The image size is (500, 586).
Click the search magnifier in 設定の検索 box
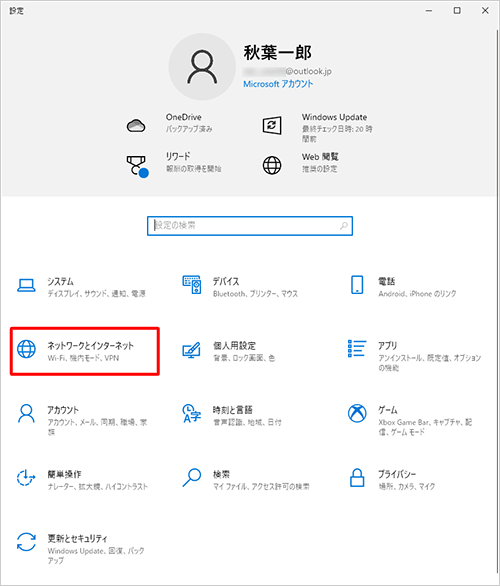344,225
